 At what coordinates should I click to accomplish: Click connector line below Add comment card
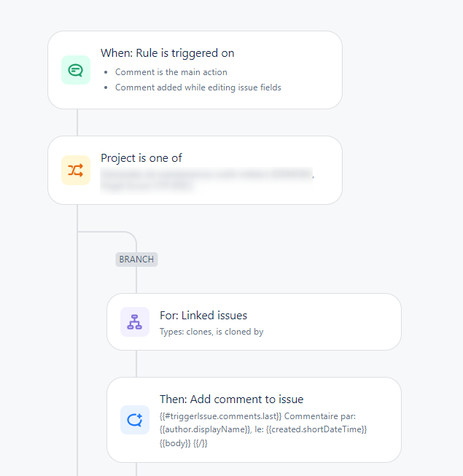[136, 469]
